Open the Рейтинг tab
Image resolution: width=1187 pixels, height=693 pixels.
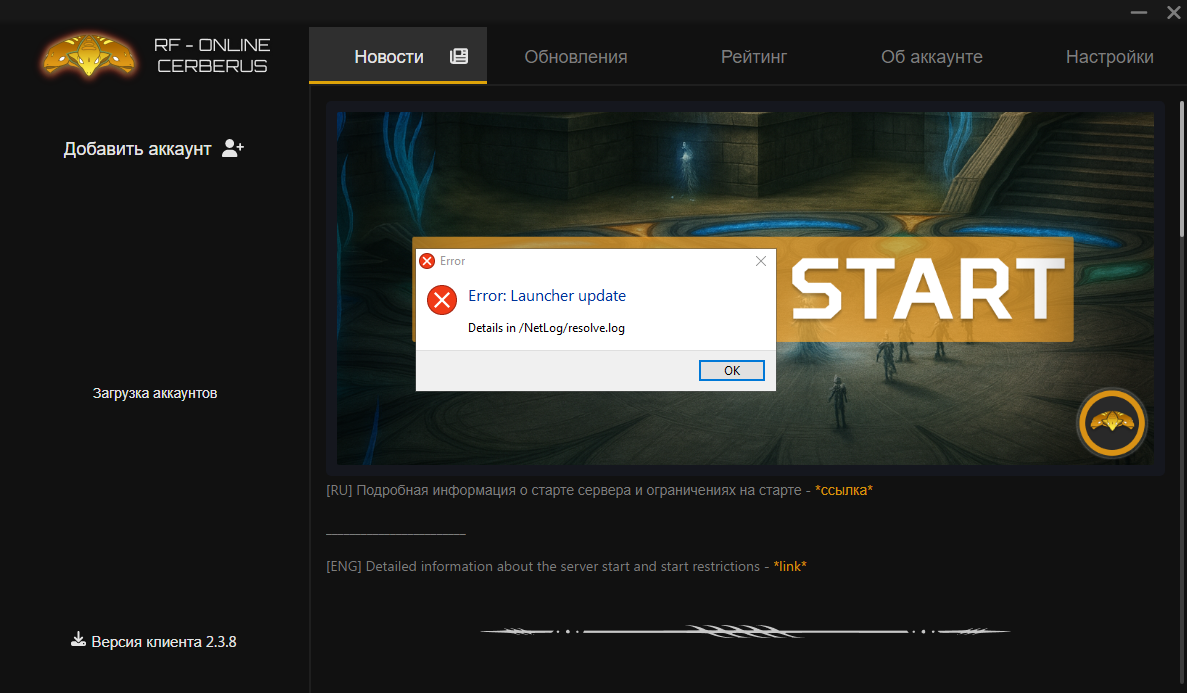pyautogui.click(x=754, y=57)
